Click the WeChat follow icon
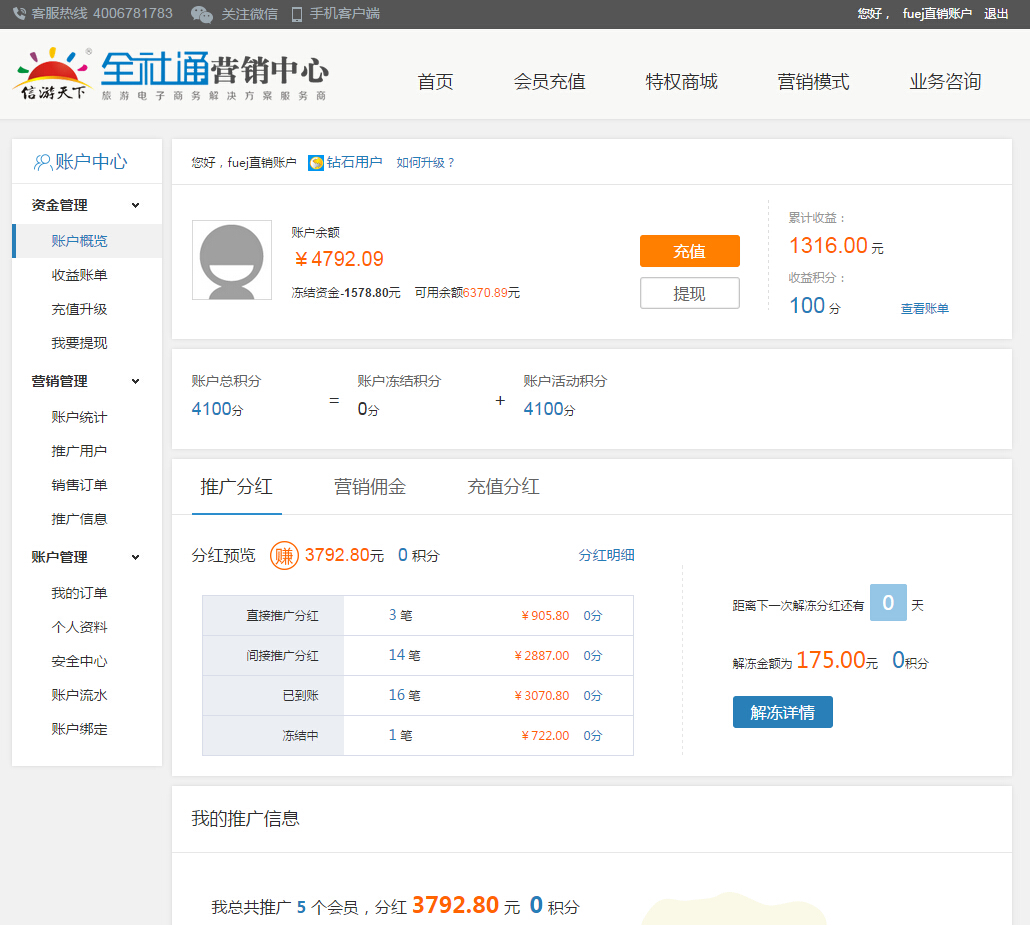1030x925 pixels. [x=202, y=14]
